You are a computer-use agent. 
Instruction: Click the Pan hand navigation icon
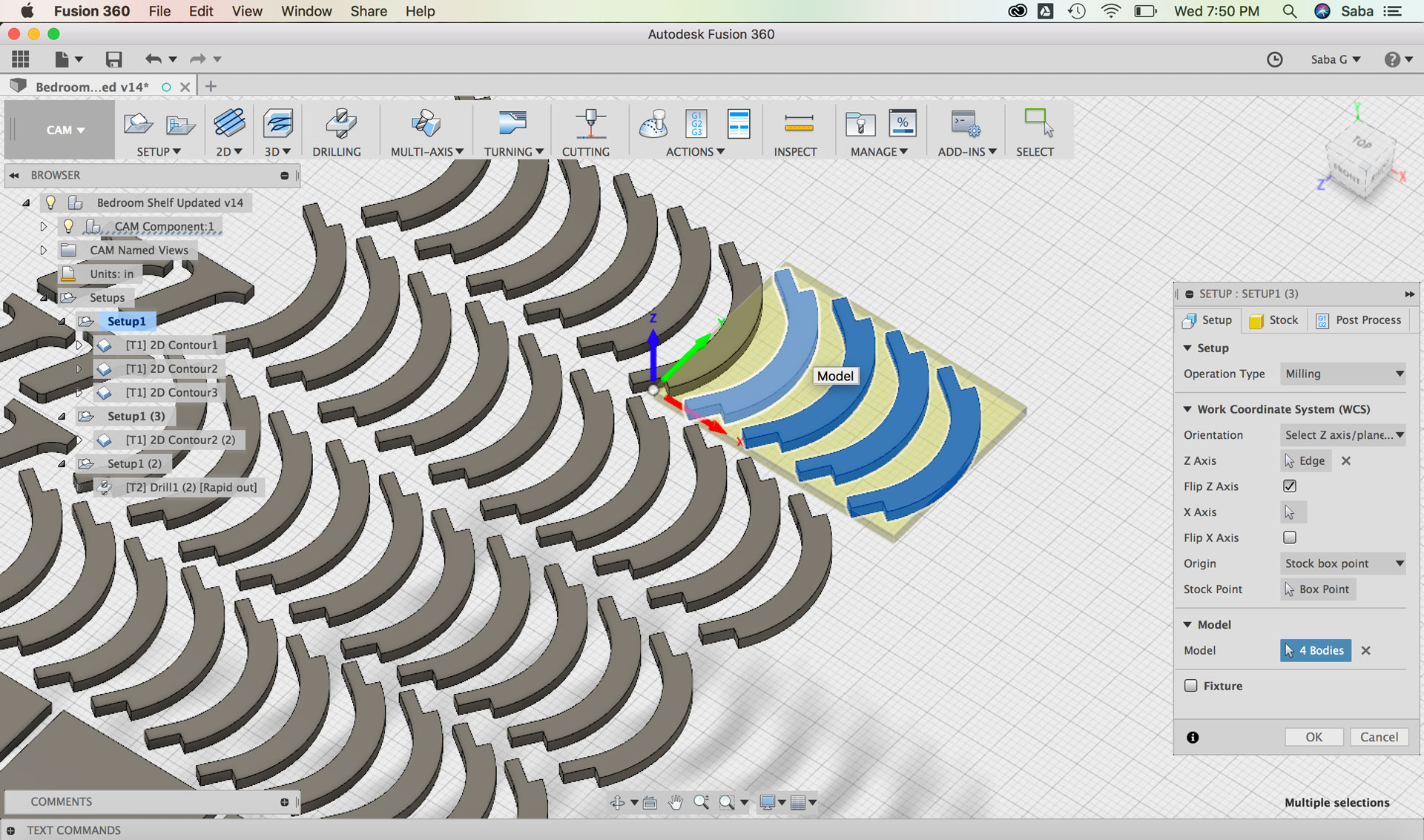[x=675, y=802]
